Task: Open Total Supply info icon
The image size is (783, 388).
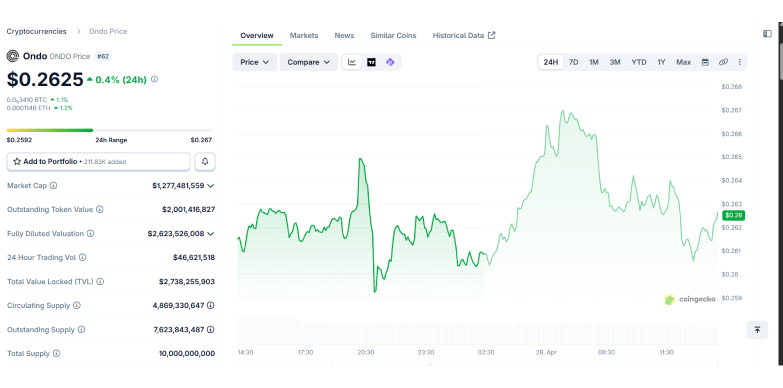Action: (x=56, y=353)
